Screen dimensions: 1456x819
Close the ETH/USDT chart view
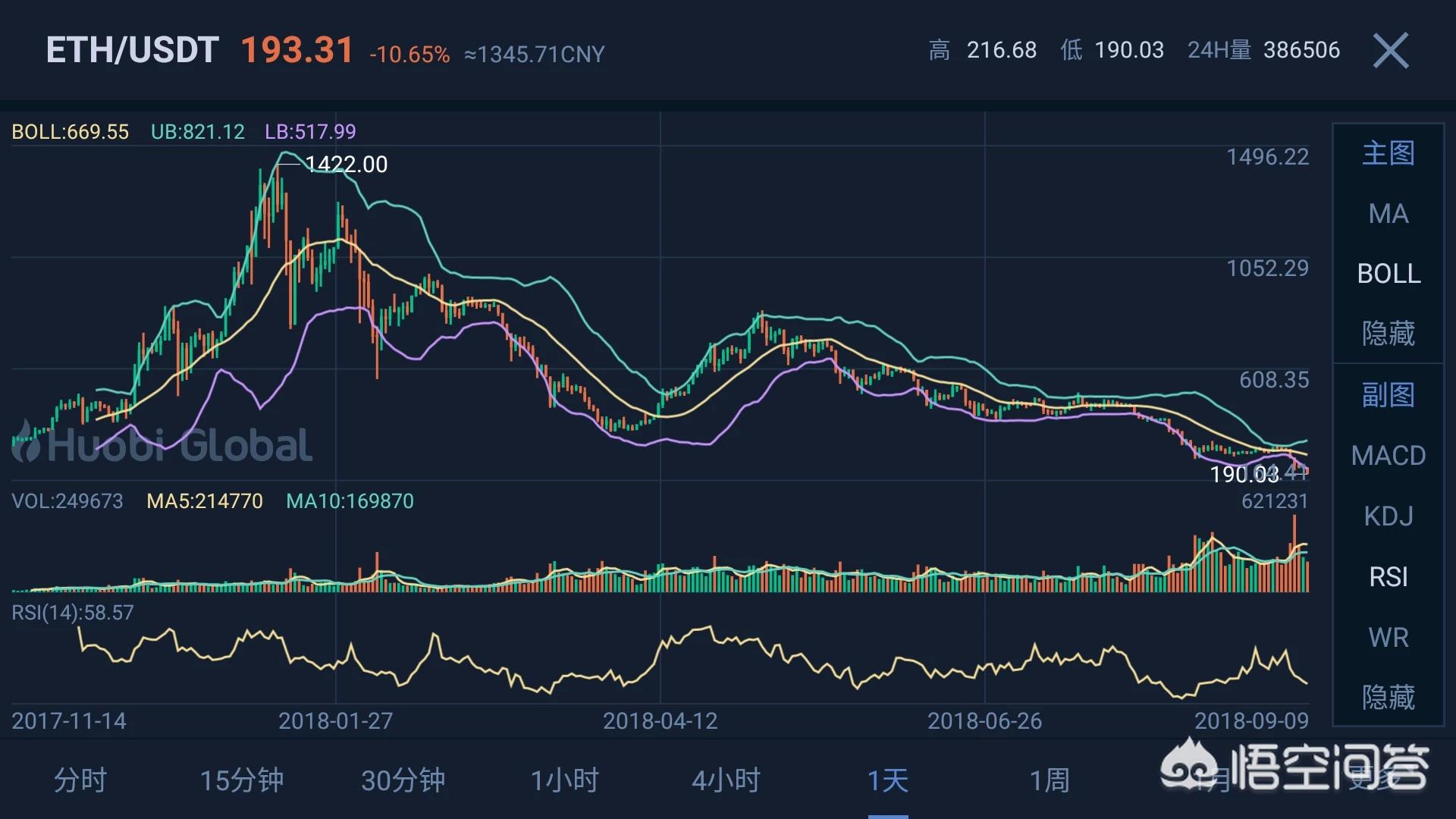click(x=1390, y=51)
